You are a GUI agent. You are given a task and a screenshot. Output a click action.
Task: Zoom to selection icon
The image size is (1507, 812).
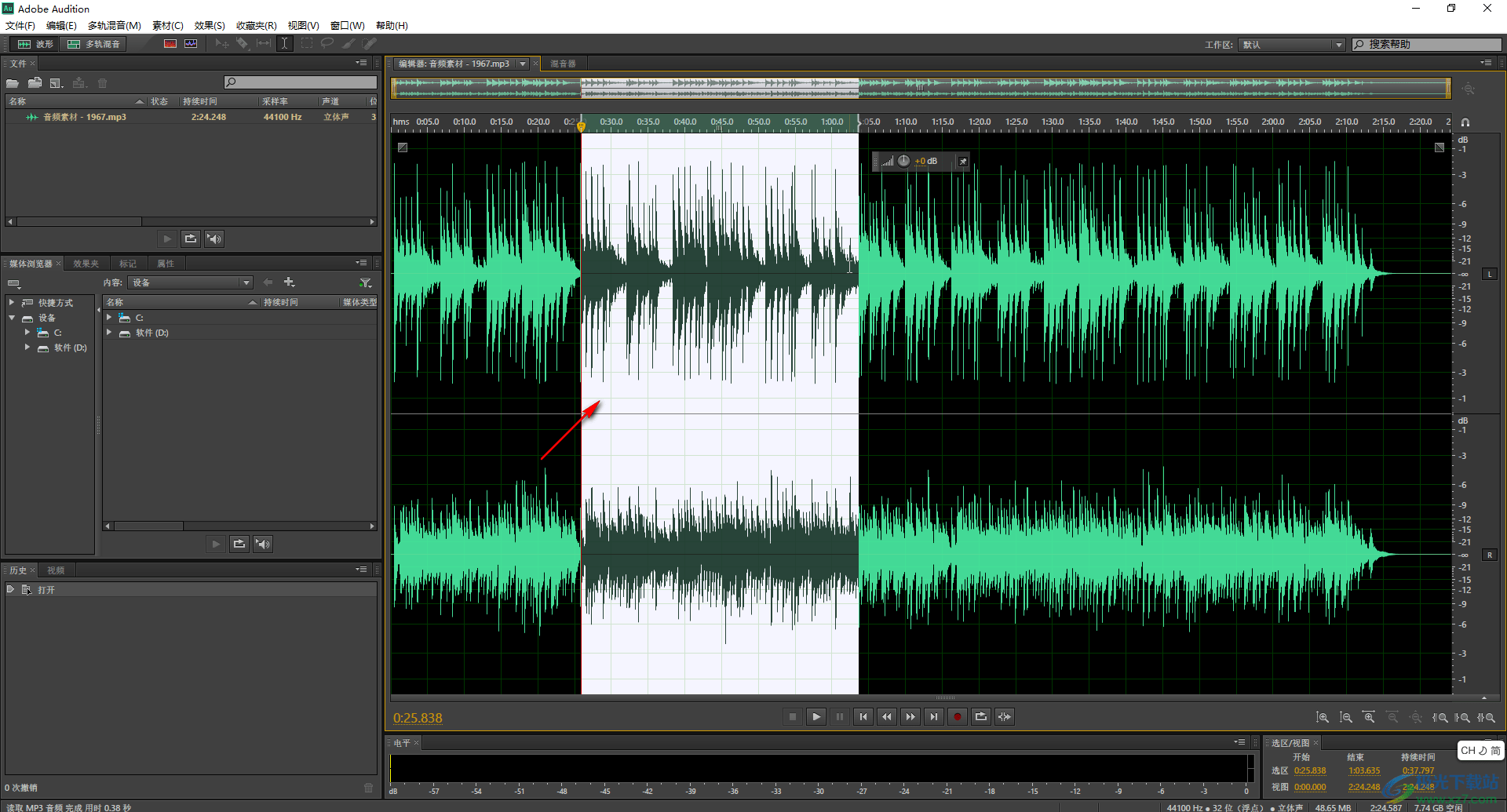pos(1487,717)
